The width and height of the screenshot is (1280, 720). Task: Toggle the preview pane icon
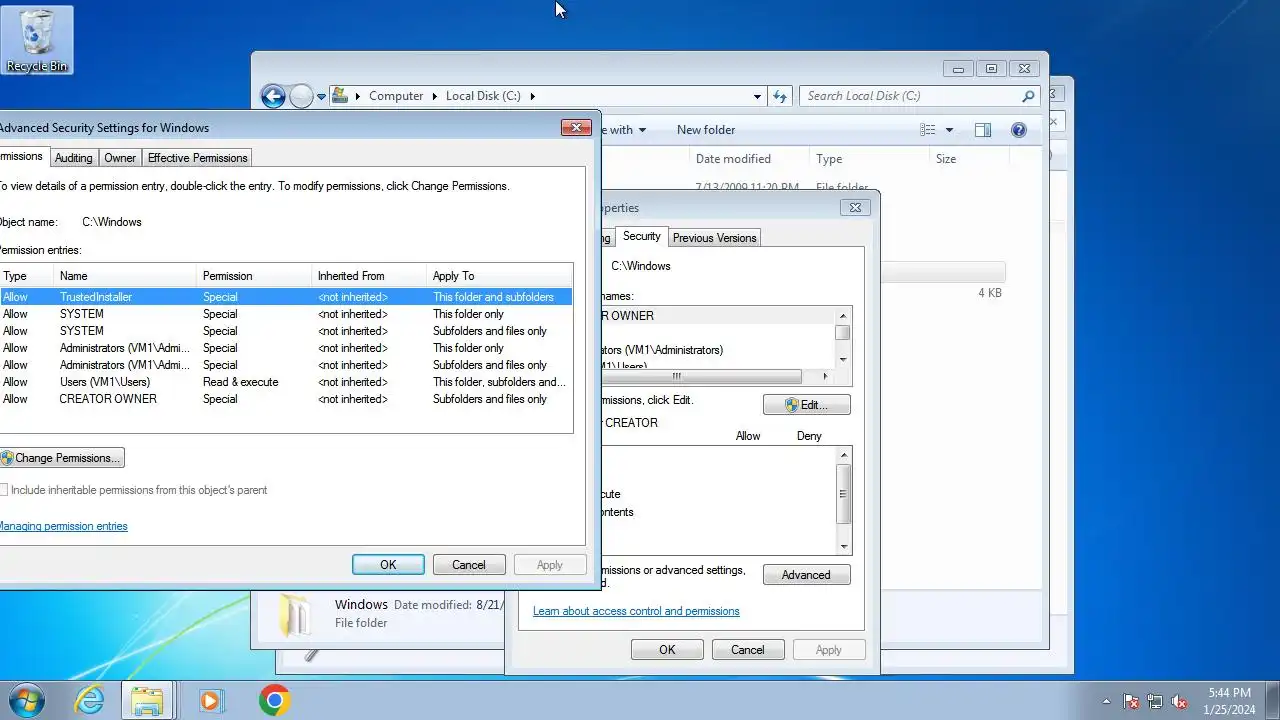click(x=982, y=130)
